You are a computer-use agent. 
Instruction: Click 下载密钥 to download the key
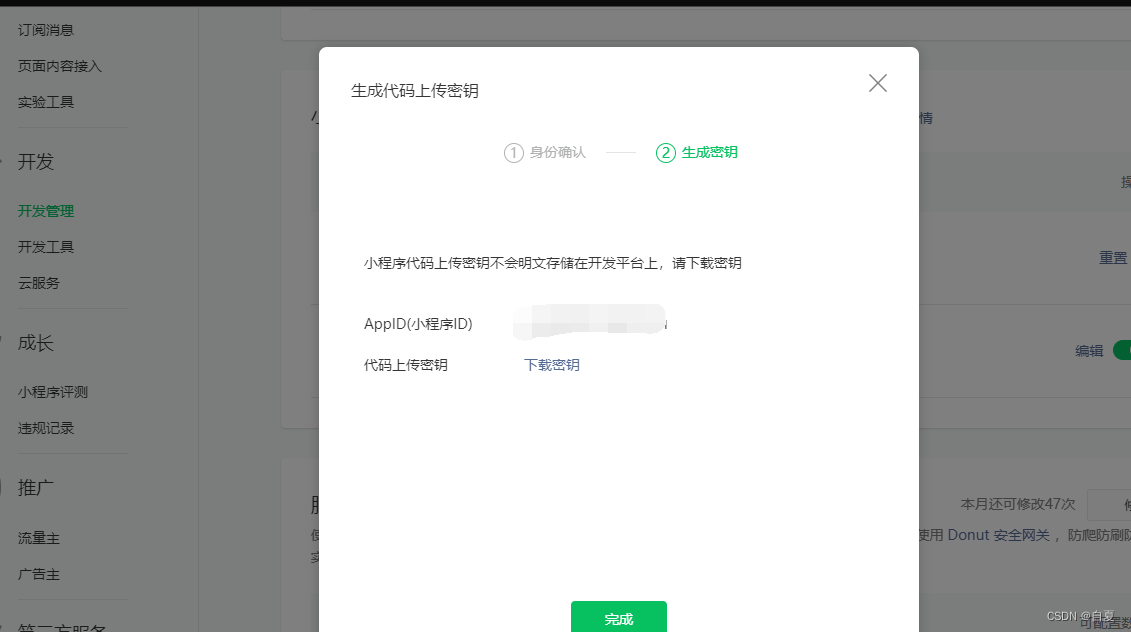click(550, 365)
